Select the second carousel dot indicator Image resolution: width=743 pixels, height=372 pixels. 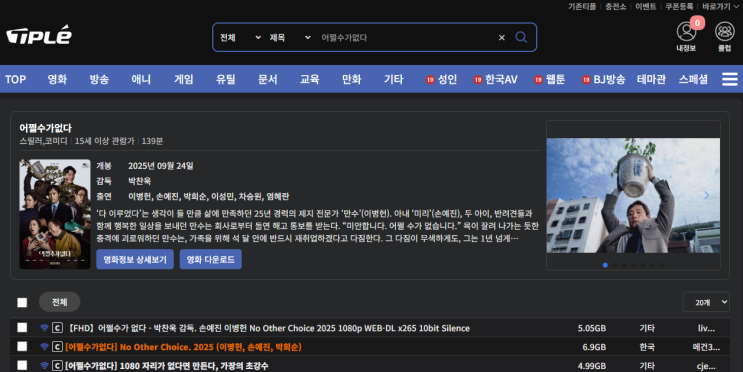[615, 265]
